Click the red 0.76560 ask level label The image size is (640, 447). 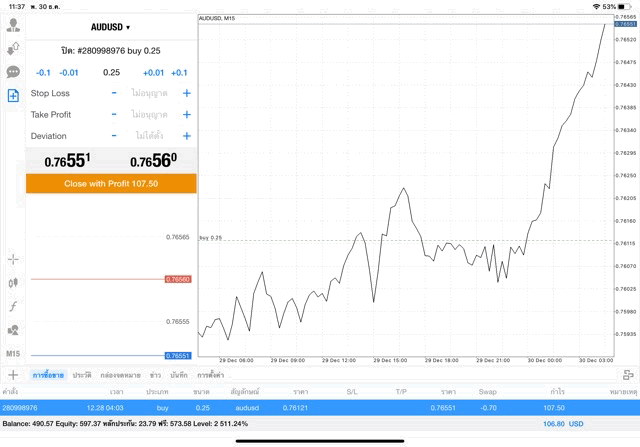pos(178,279)
